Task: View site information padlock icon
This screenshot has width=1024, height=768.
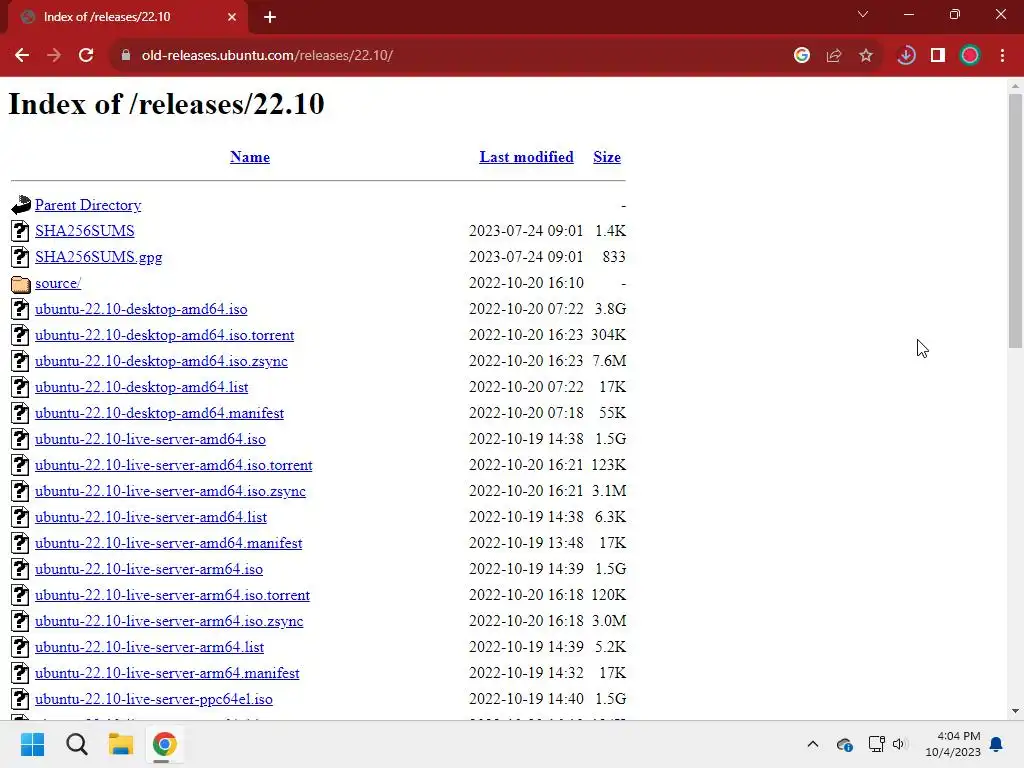Action: click(x=126, y=56)
